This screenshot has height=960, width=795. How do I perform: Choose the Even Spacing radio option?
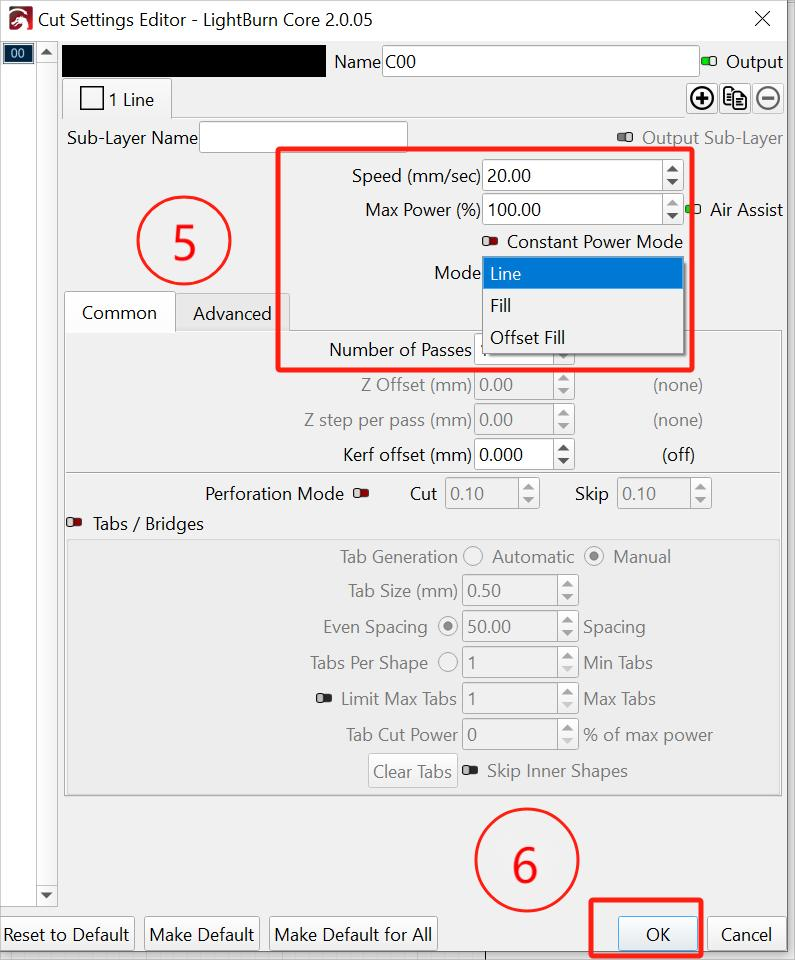point(448,626)
